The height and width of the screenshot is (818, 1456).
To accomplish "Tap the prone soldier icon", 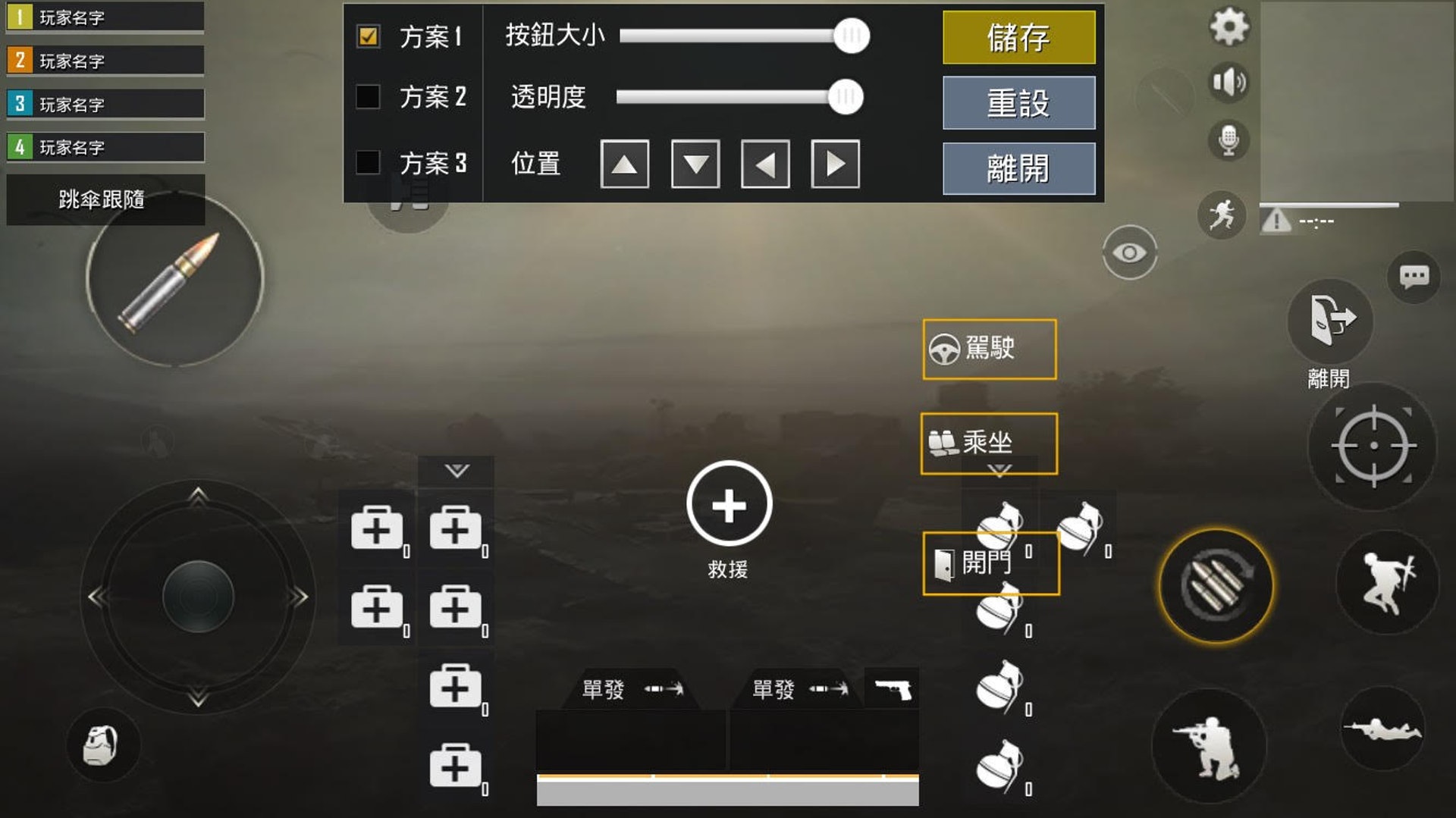I will 1382,729.
